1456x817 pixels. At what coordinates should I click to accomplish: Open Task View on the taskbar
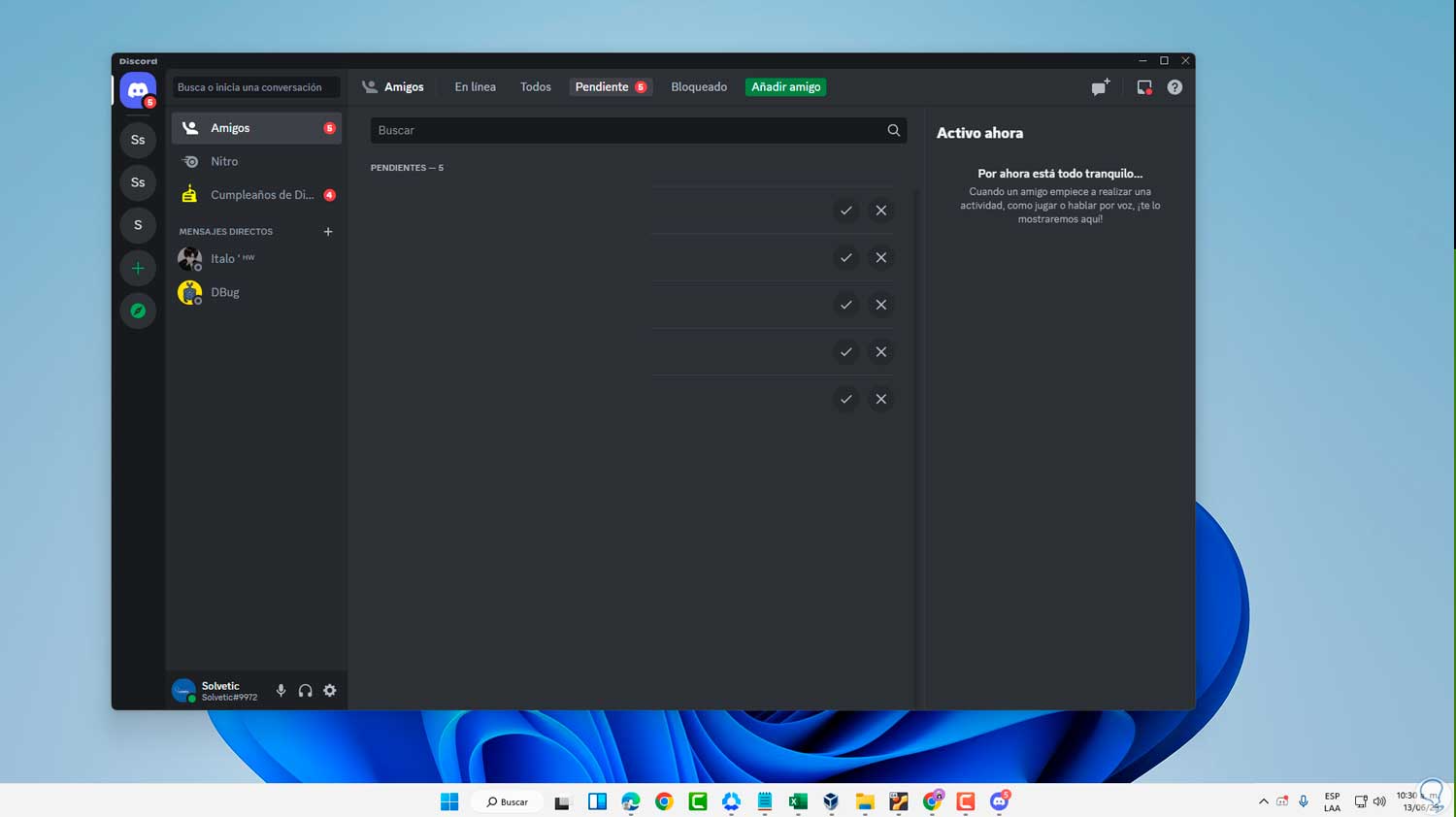tap(562, 801)
